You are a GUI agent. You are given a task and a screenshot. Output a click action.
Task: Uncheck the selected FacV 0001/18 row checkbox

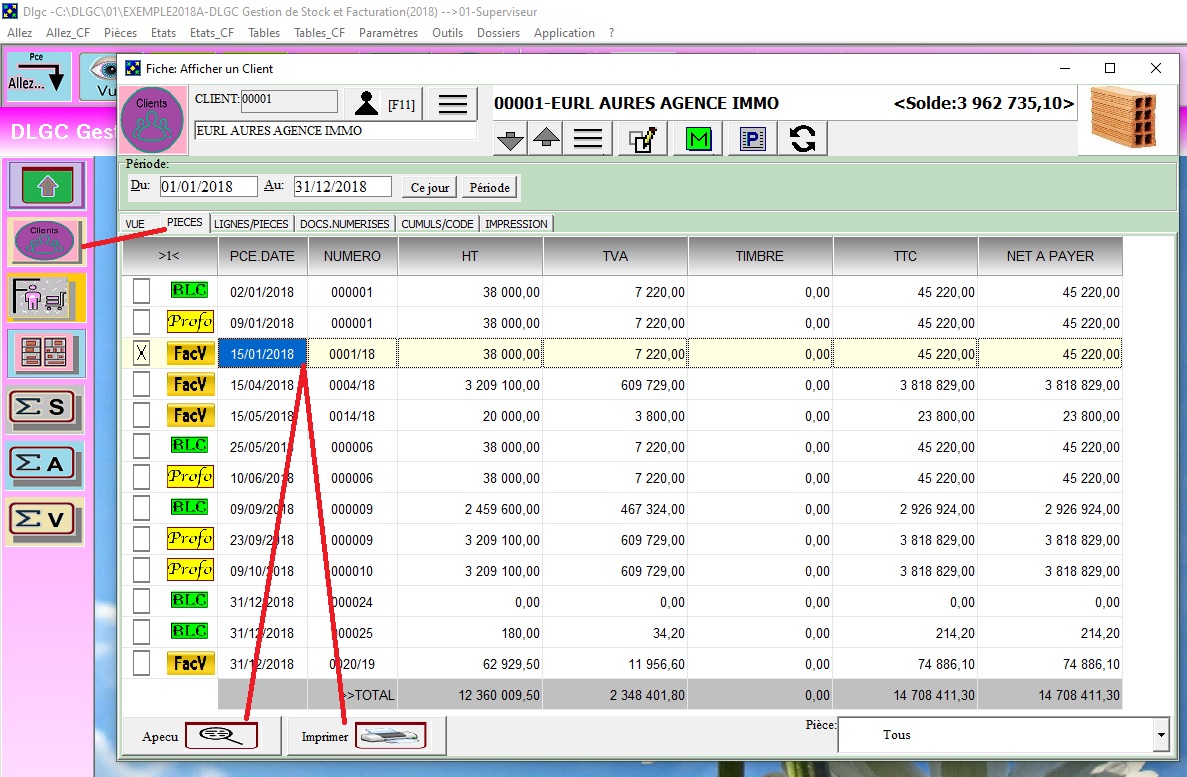[x=142, y=353]
